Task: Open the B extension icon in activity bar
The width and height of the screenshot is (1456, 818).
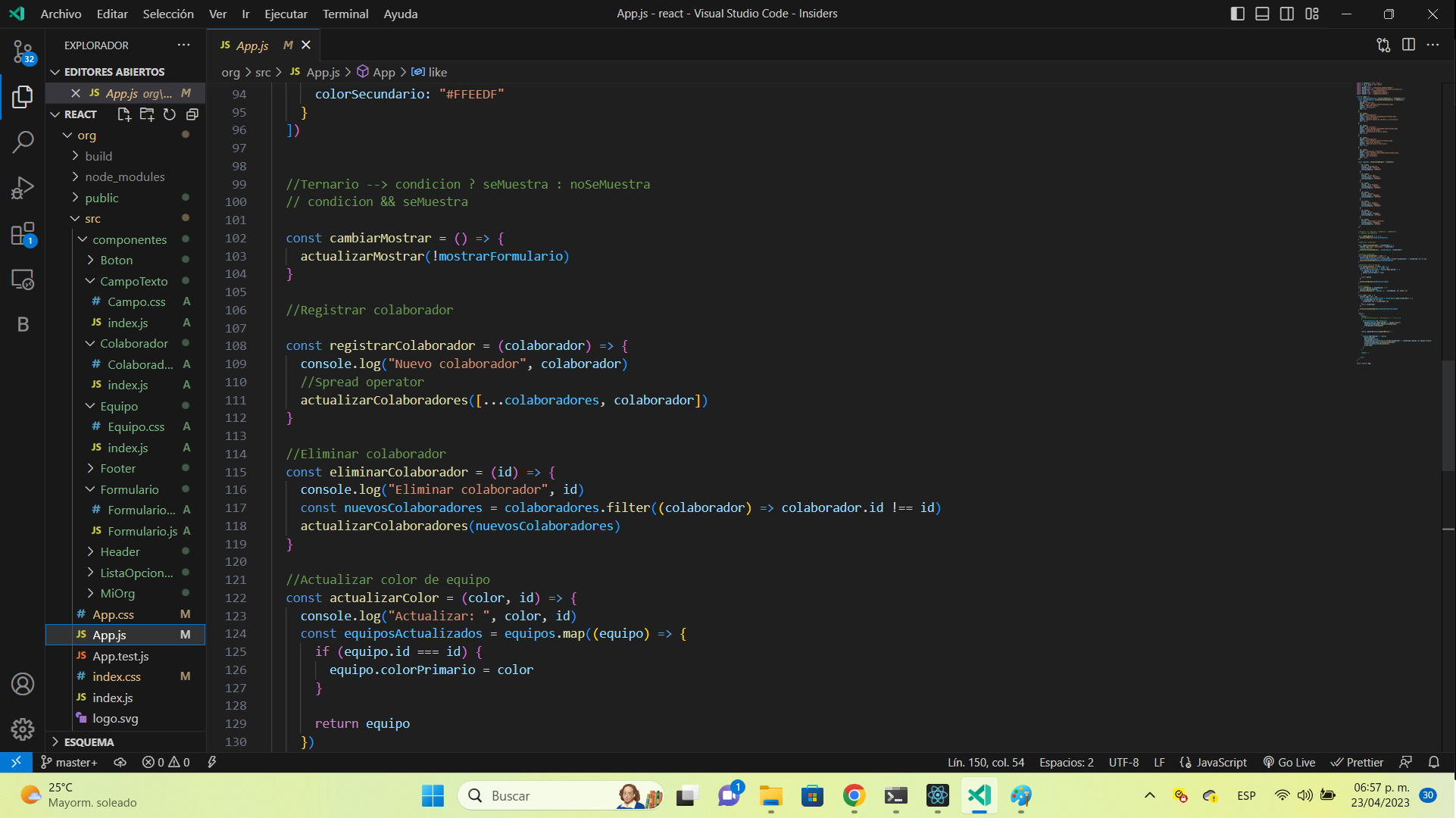Action: click(23, 324)
